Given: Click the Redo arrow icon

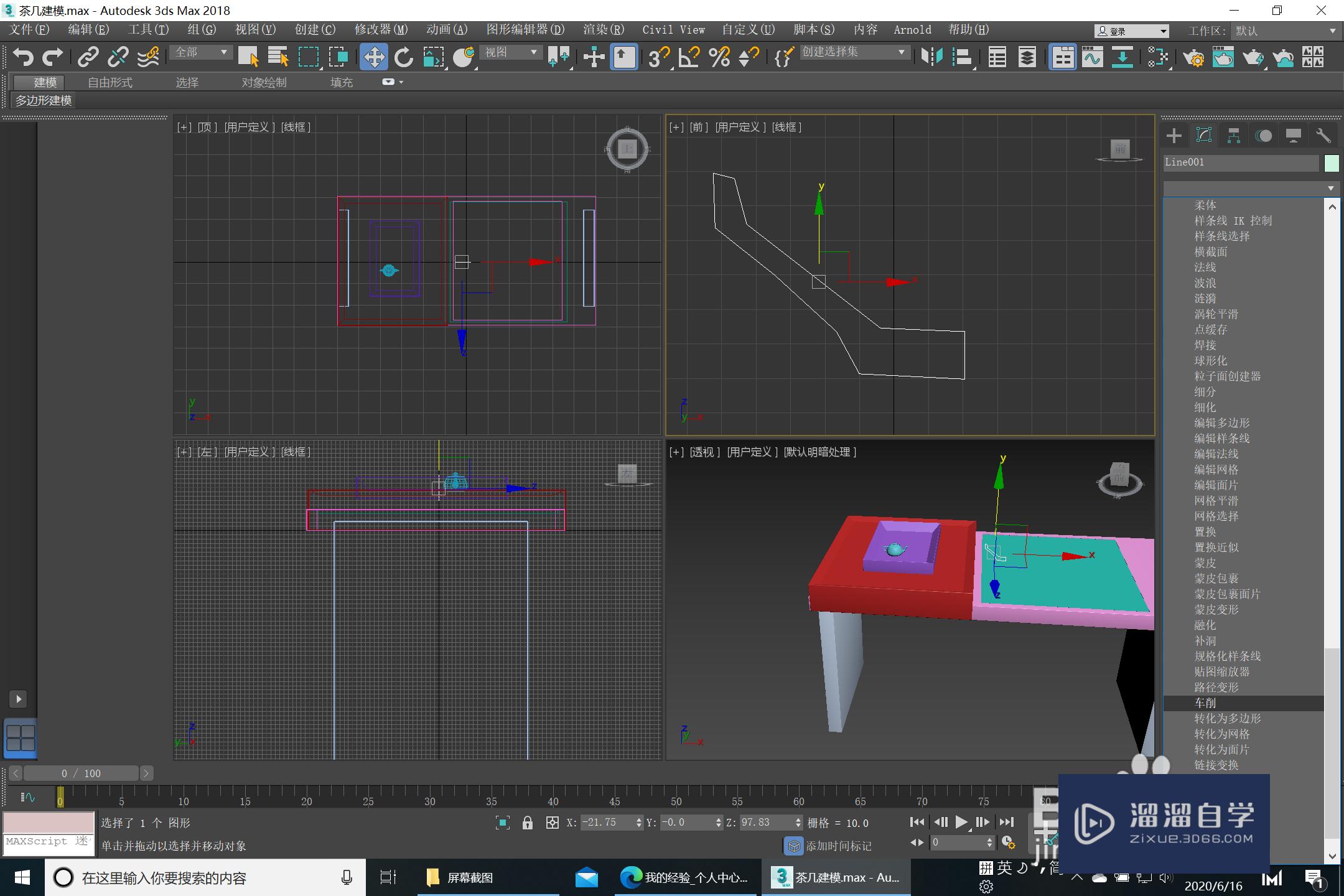Looking at the screenshot, I should click(52, 57).
